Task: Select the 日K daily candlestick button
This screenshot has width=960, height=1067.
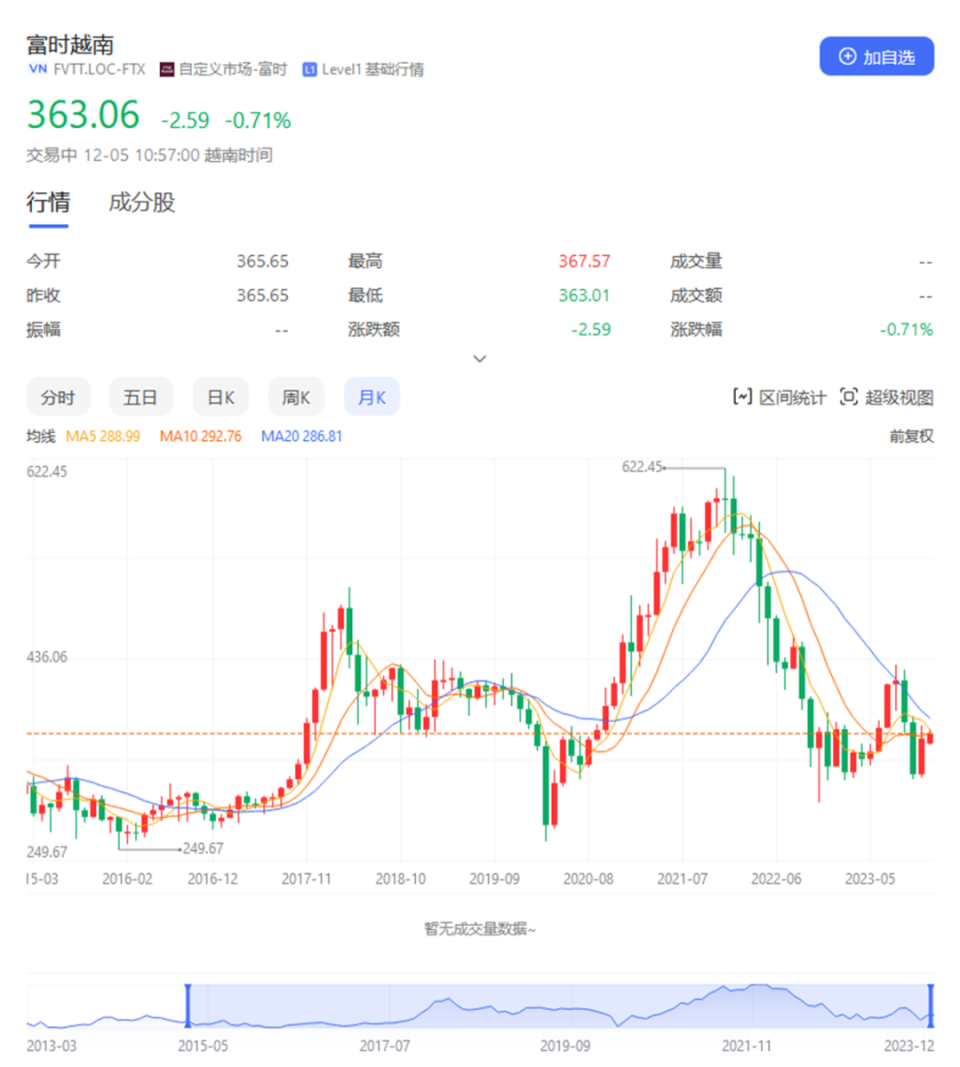Action: point(220,396)
